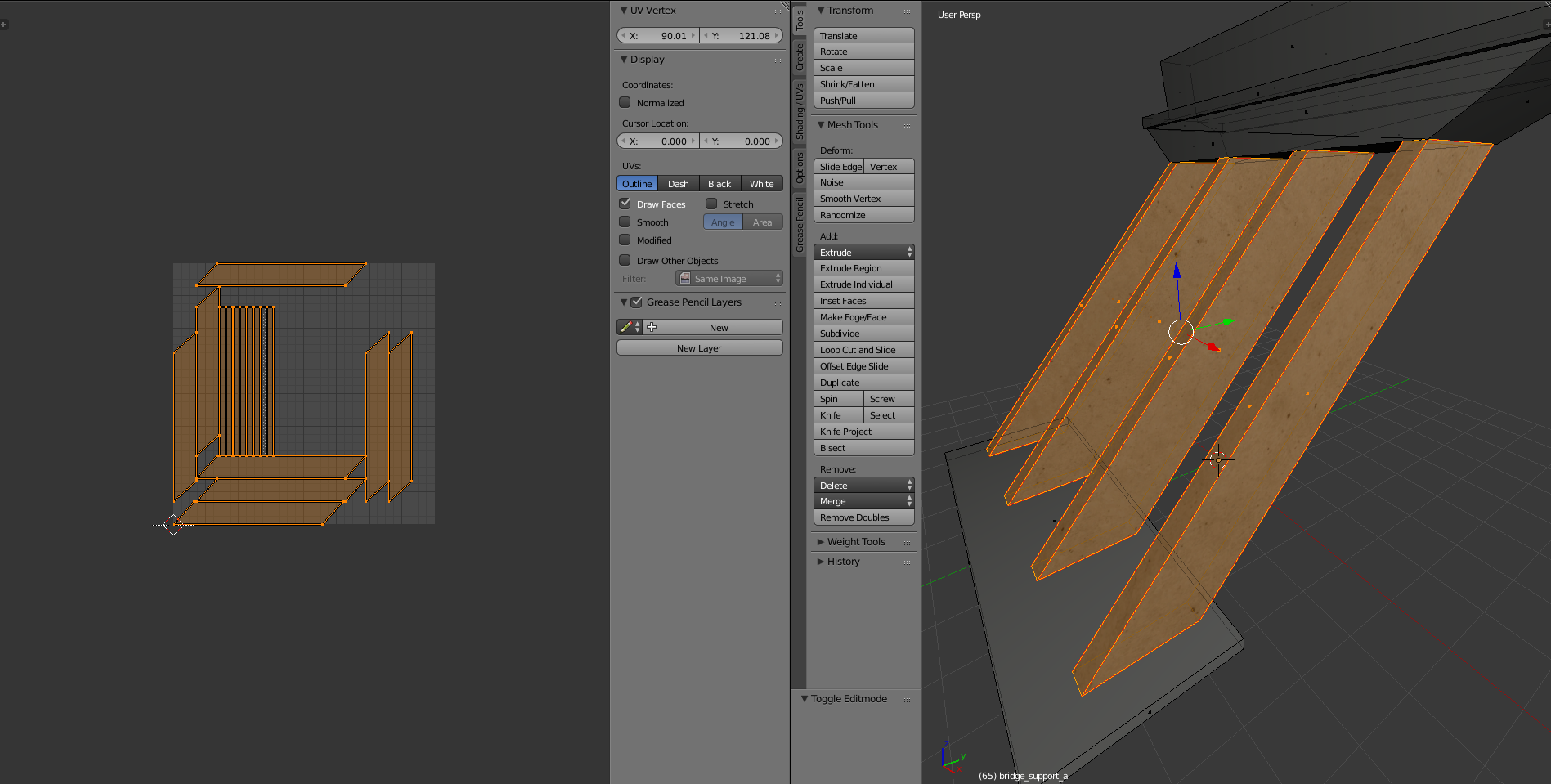1551x784 pixels.
Task: Open the Grease Pencil tab
Action: tap(800, 224)
